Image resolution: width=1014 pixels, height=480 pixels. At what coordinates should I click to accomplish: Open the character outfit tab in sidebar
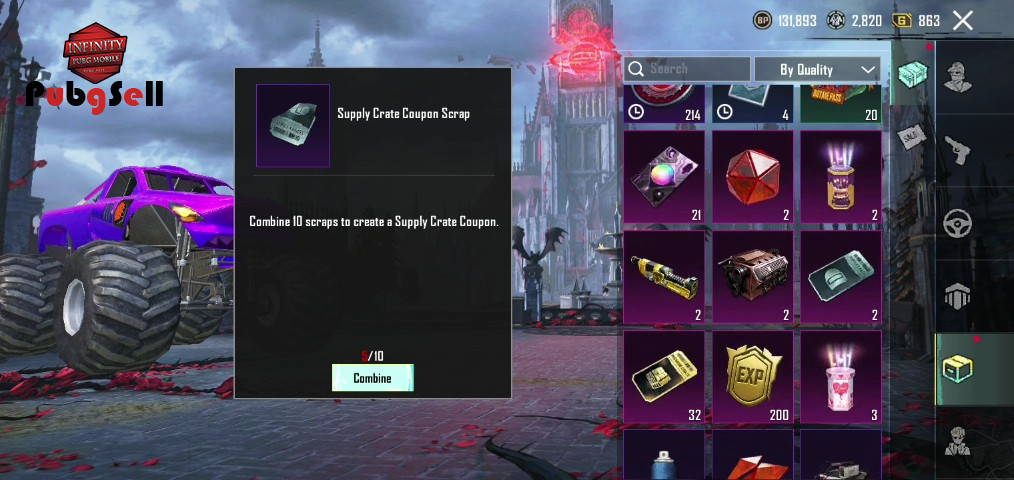(x=957, y=77)
